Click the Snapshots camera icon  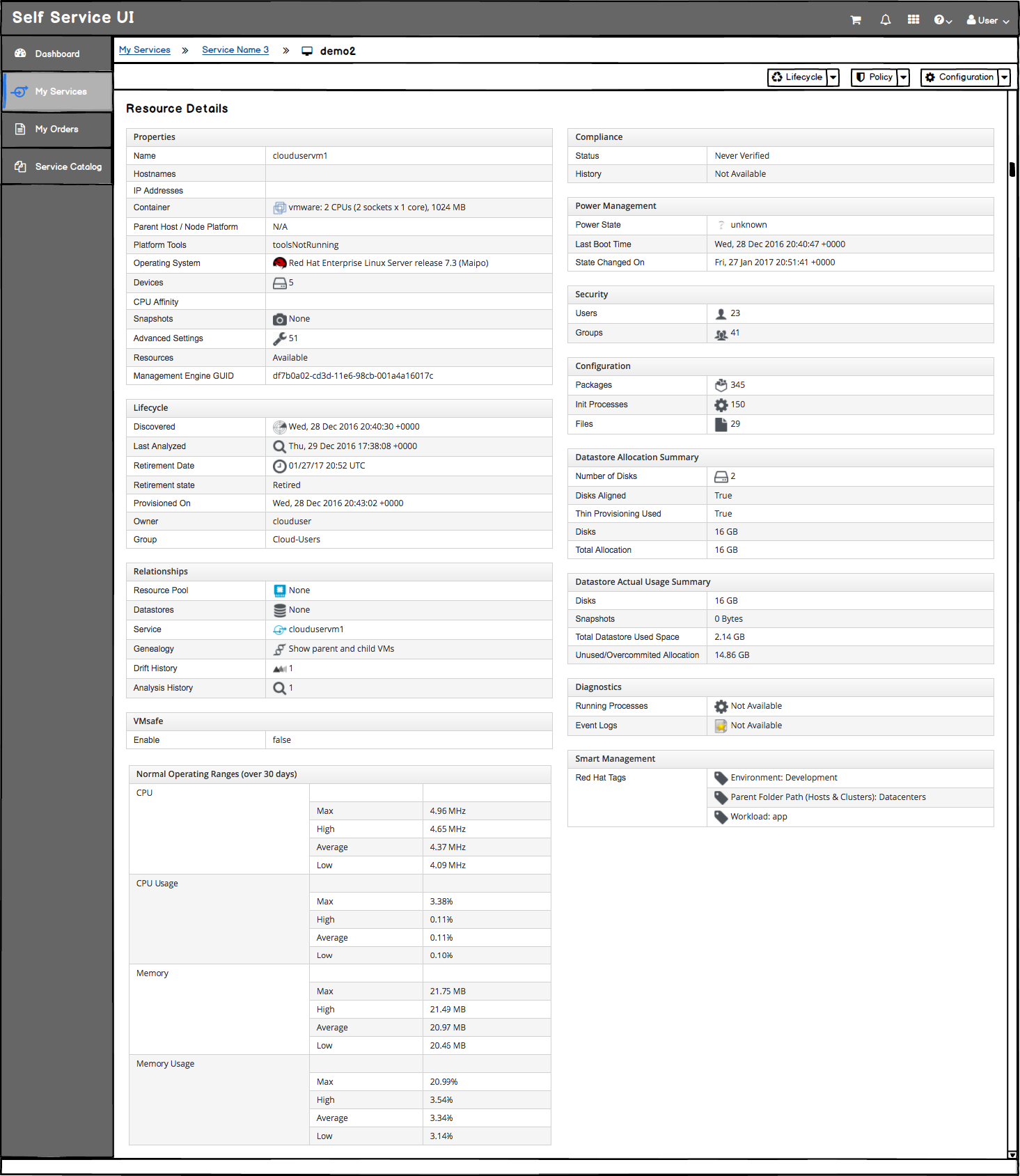279,320
